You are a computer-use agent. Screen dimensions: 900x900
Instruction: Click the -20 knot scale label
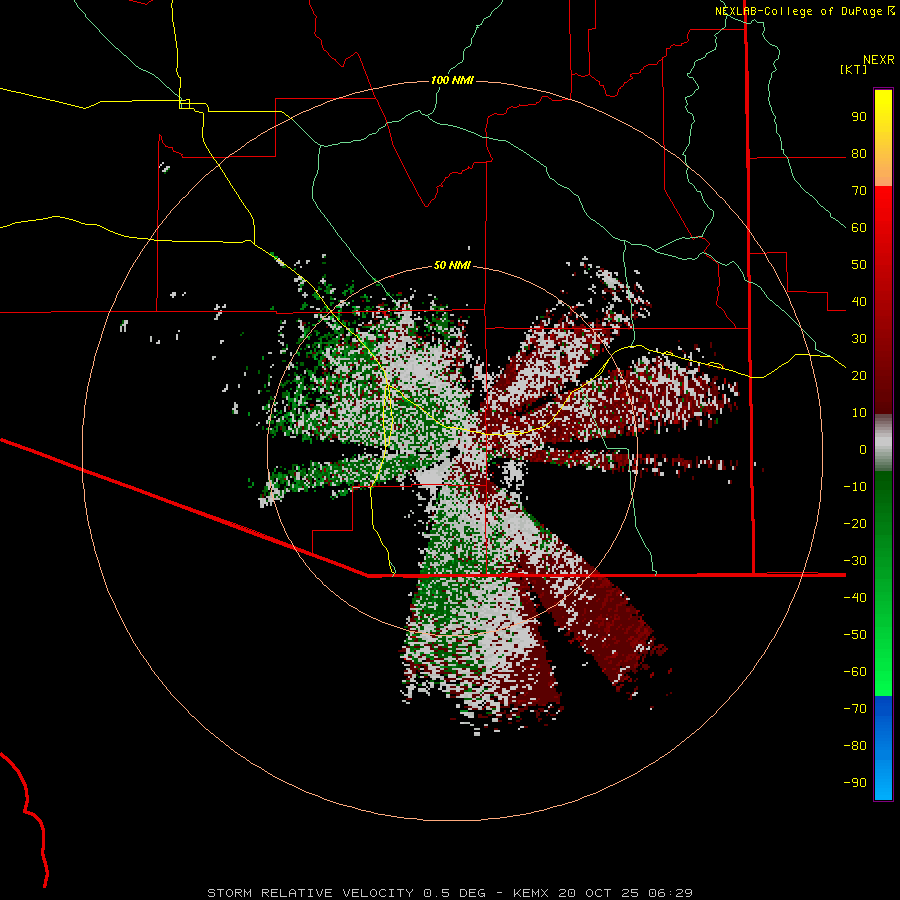pos(855,524)
